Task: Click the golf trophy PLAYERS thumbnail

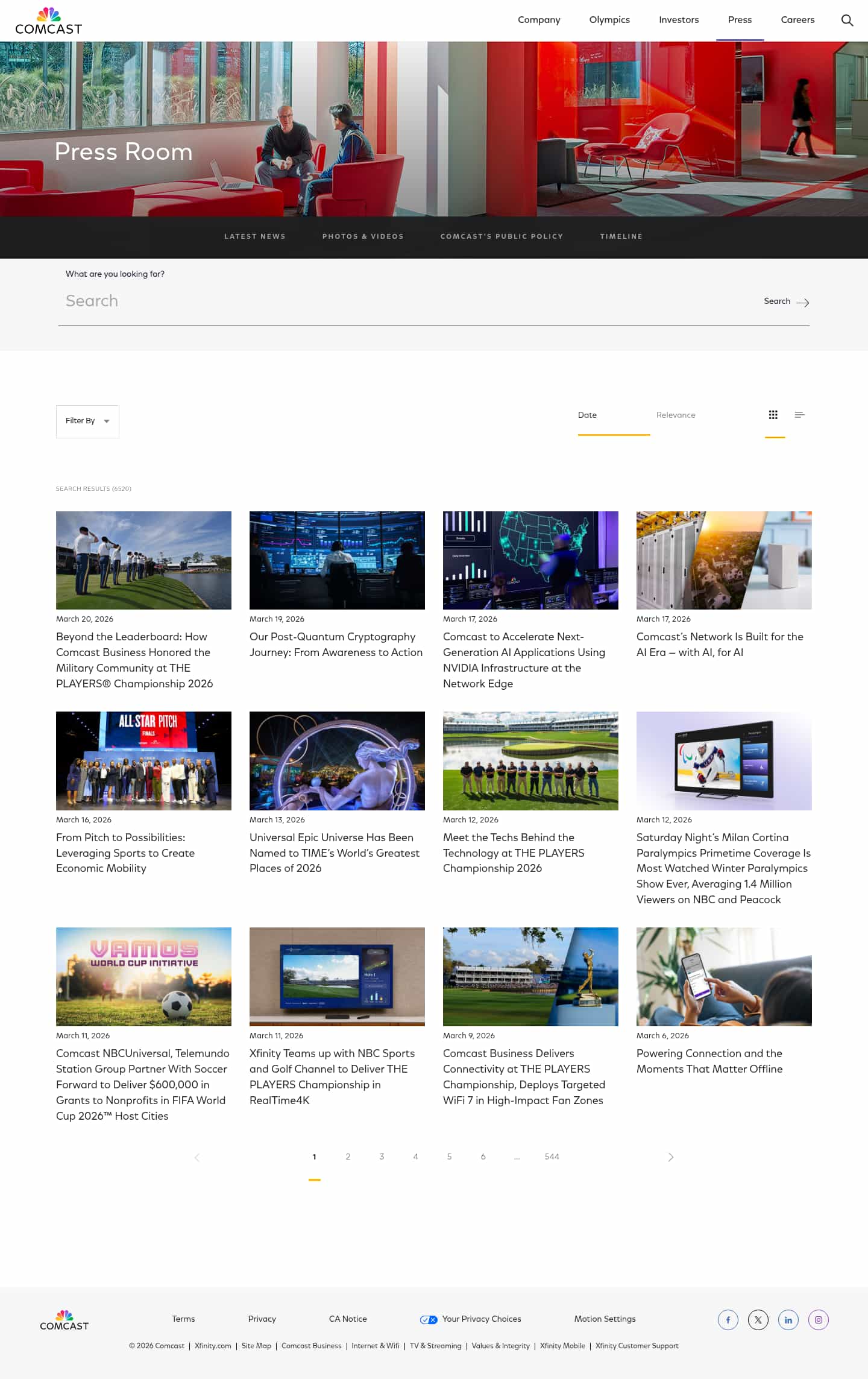Action: 530,976
